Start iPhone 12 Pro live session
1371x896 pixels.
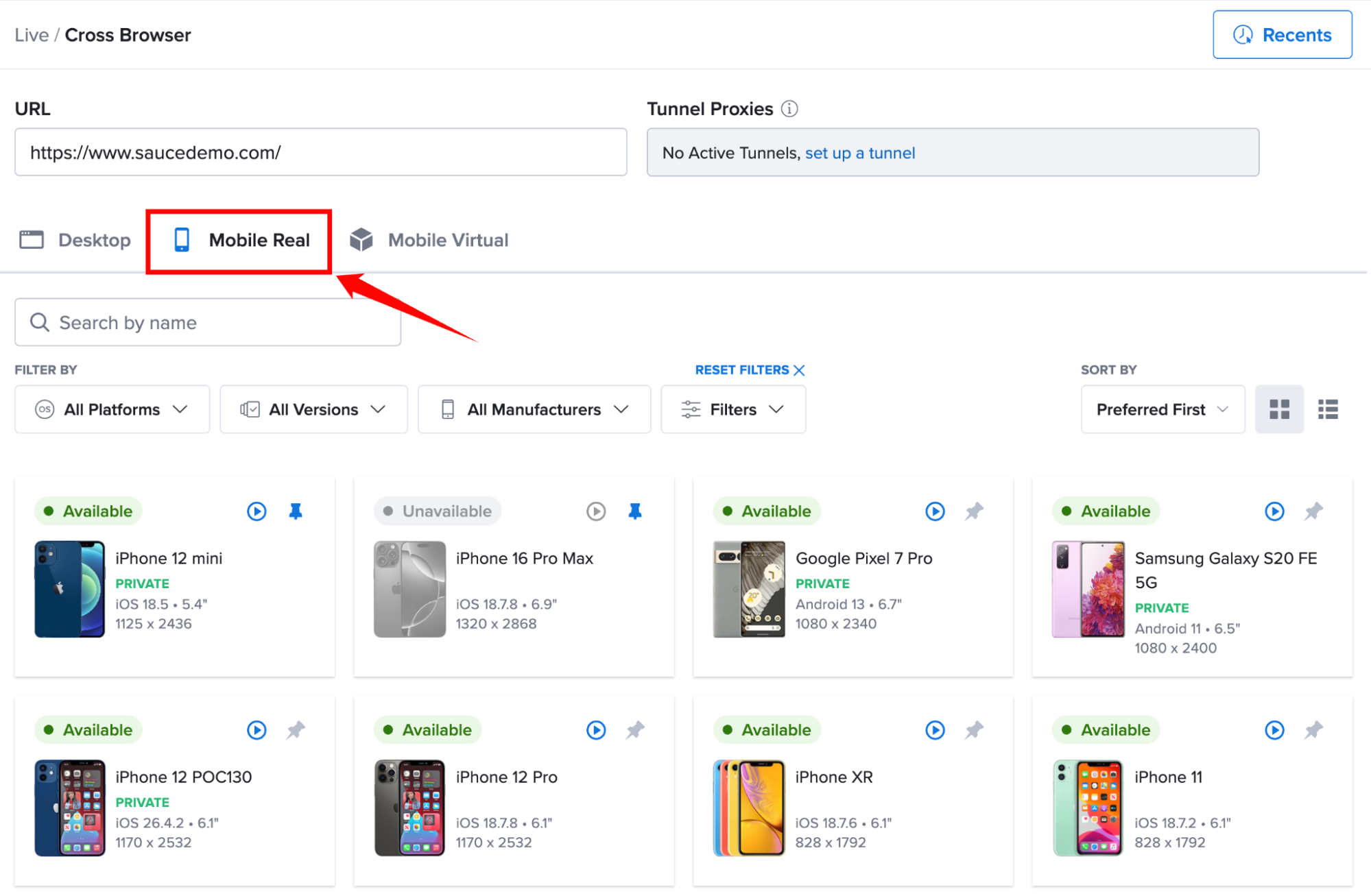(596, 730)
